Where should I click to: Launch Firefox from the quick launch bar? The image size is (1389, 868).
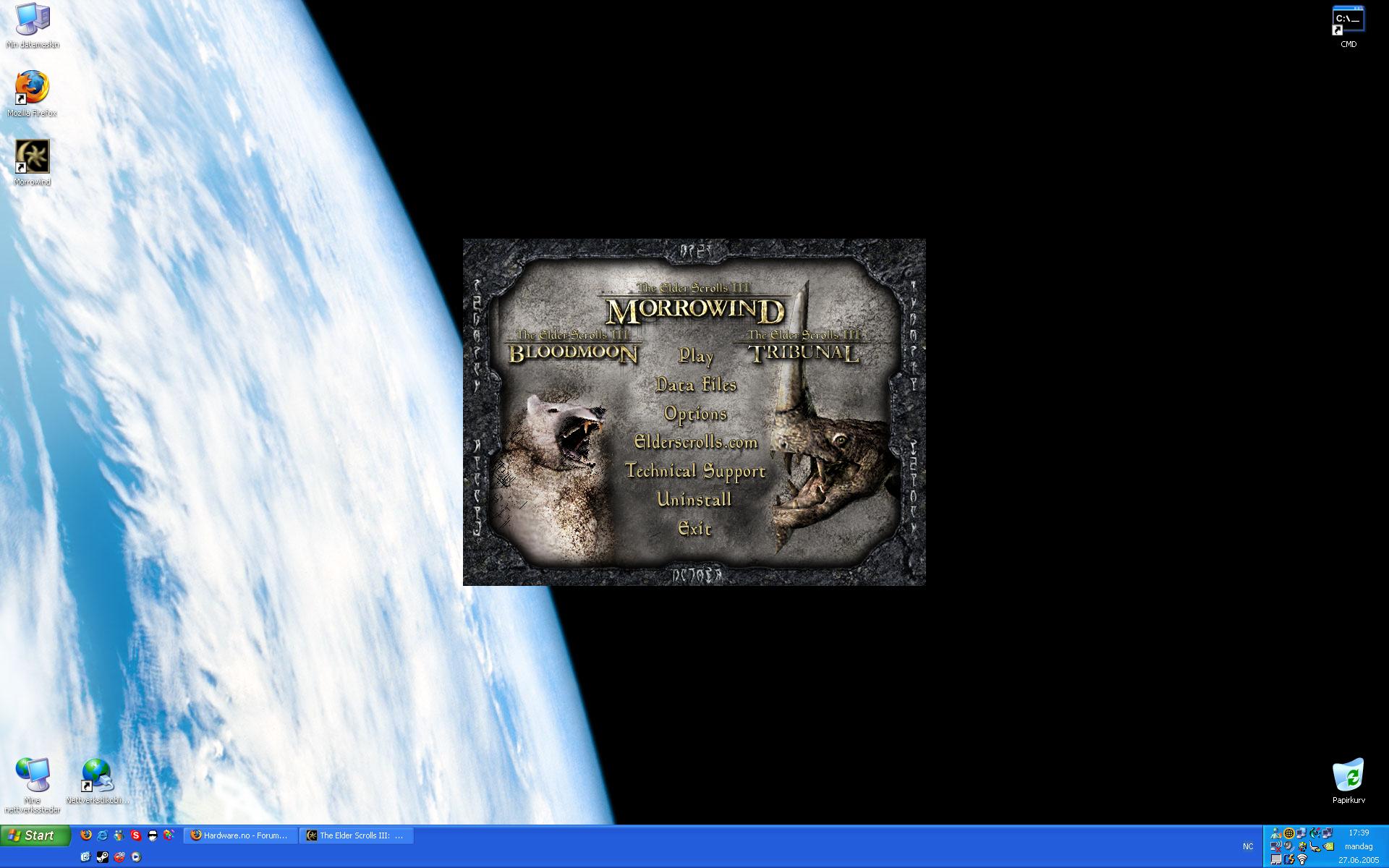[x=86, y=835]
